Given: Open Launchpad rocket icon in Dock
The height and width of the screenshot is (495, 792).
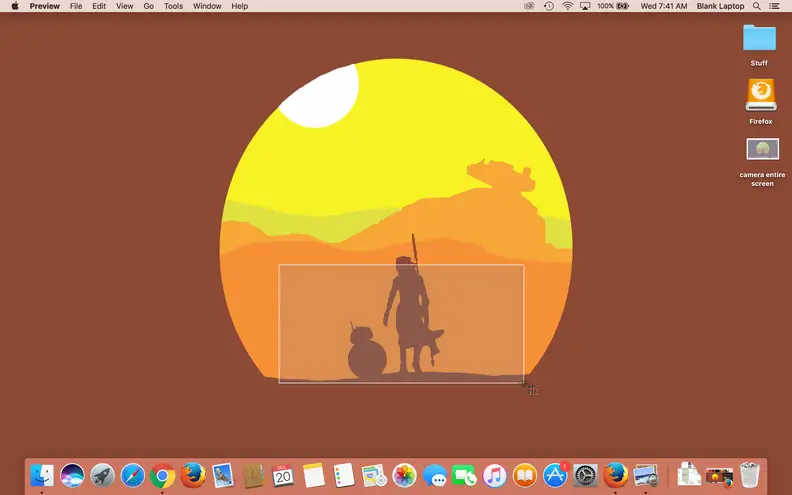Looking at the screenshot, I should click(103, 475).
